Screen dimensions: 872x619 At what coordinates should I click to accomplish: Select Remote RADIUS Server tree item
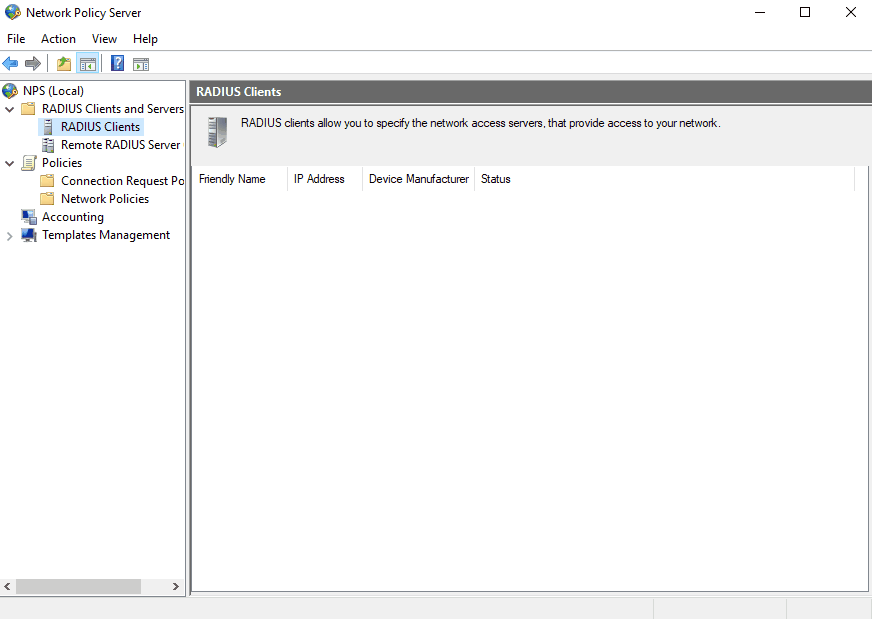121,145
